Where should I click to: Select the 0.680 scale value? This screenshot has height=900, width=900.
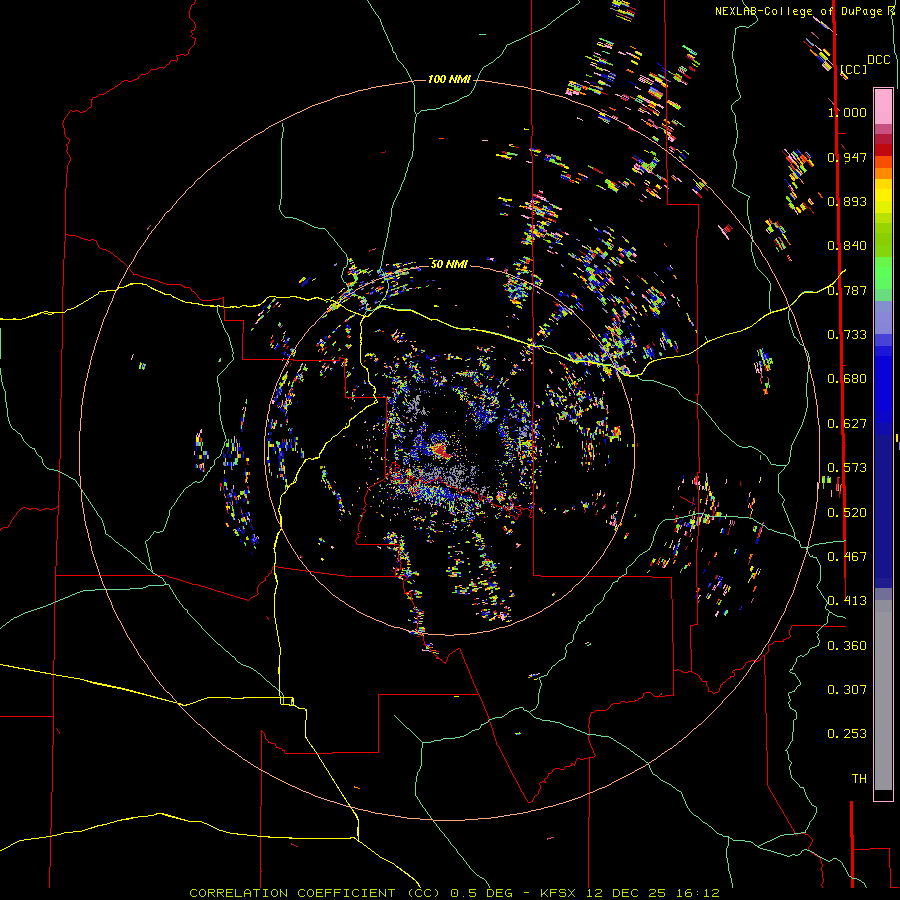[847, 378]
